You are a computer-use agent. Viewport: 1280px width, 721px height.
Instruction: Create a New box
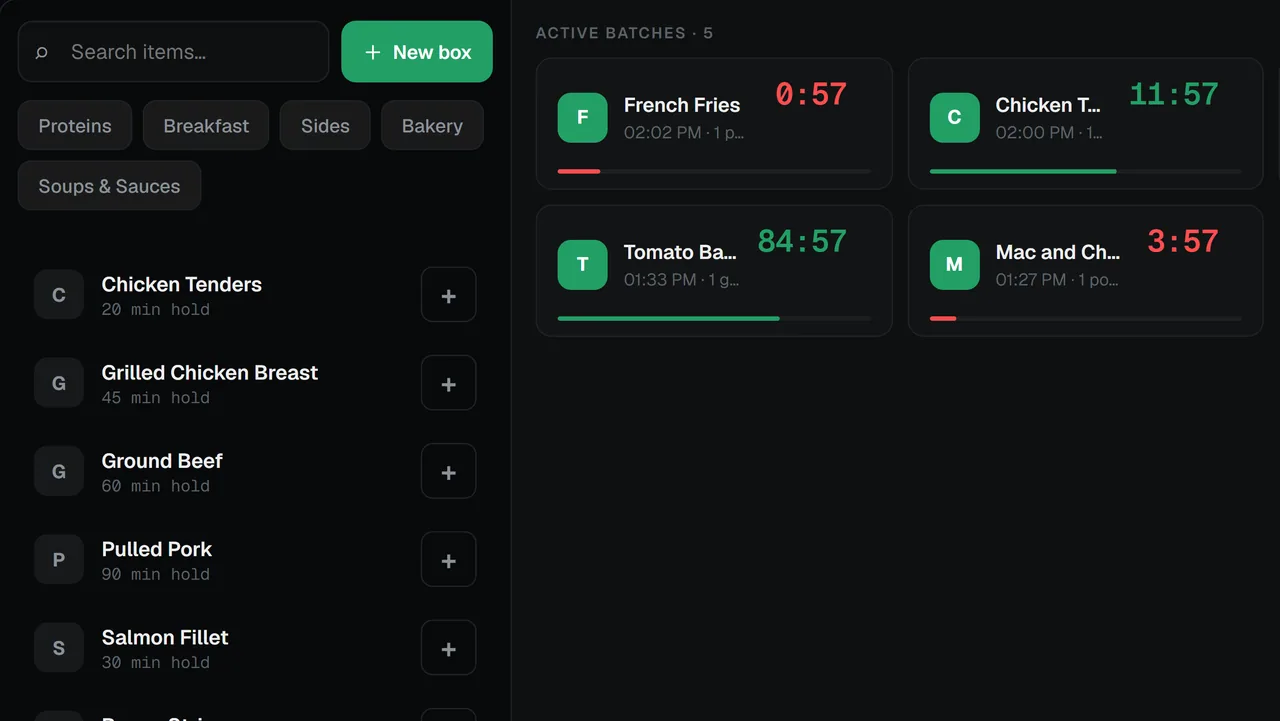(x=417, y=52)
